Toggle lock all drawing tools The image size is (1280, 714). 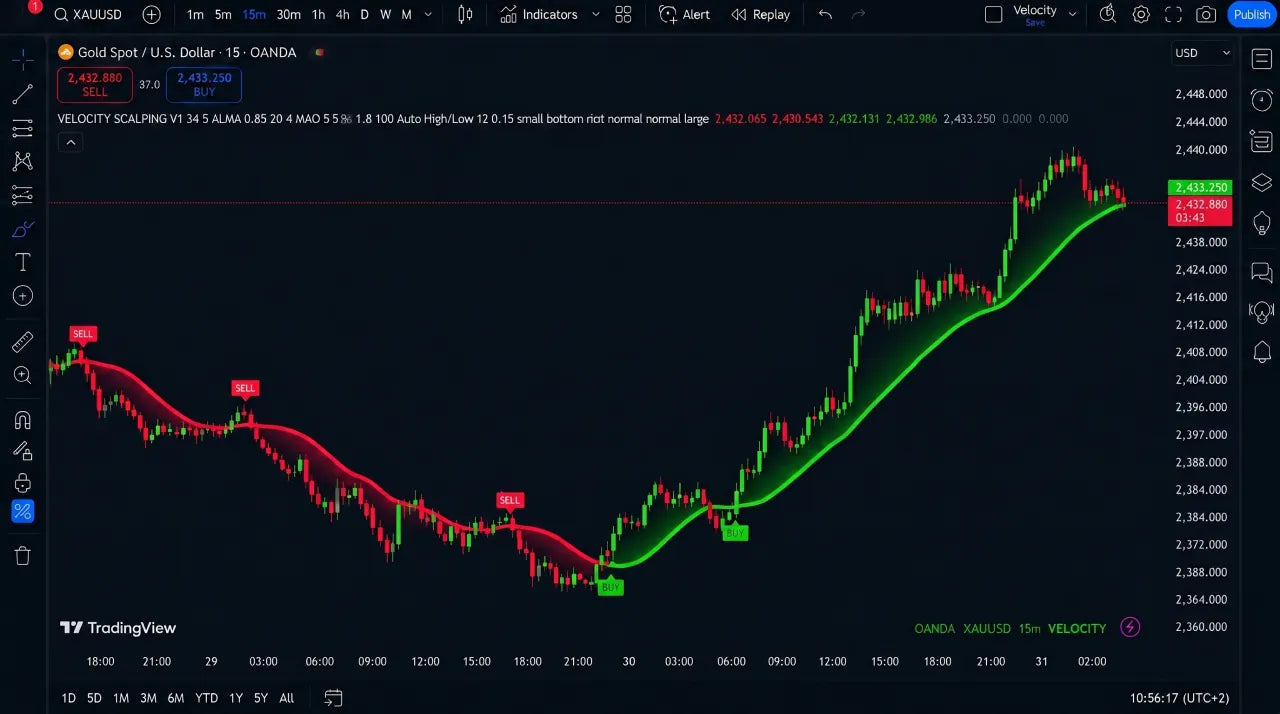(22, 484)
